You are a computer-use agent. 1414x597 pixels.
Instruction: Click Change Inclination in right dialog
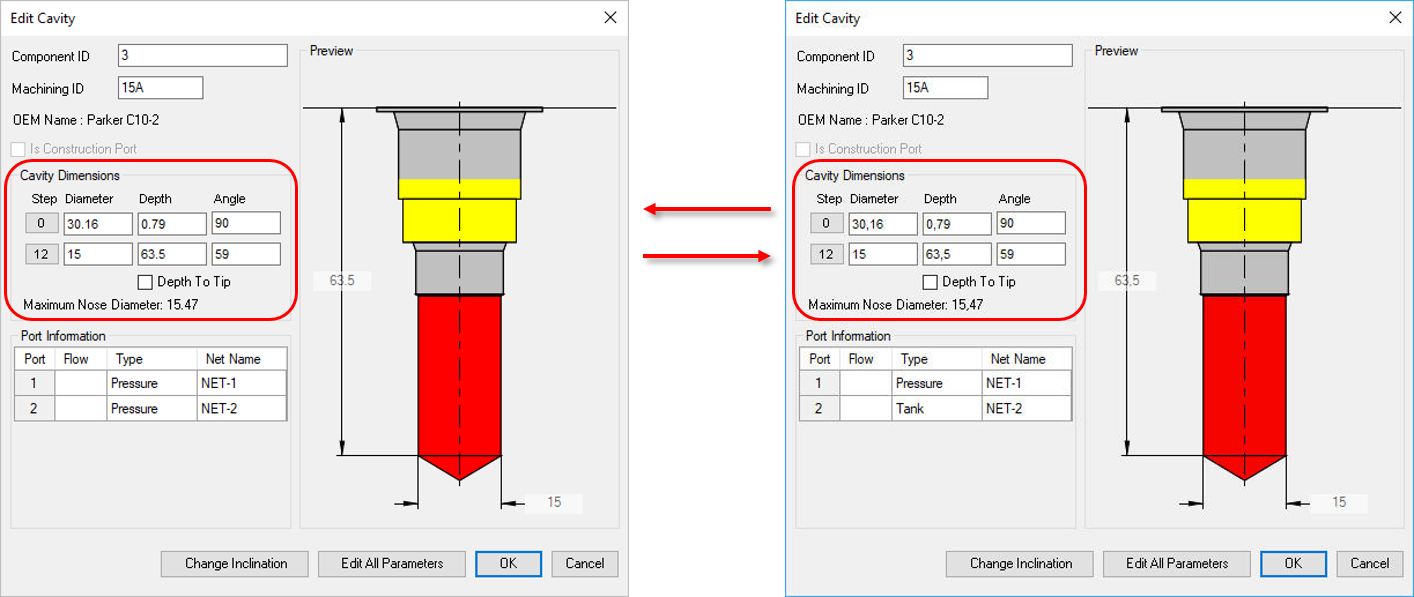pyautogui.click(x=1021, y=564)
